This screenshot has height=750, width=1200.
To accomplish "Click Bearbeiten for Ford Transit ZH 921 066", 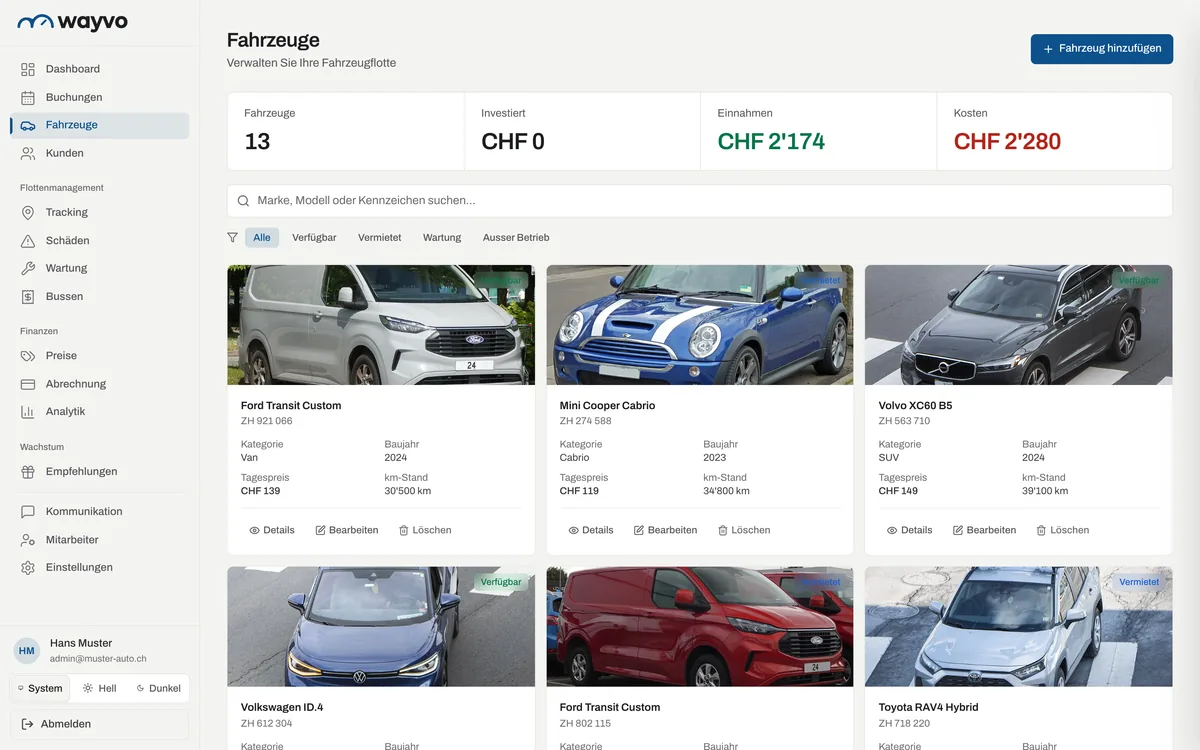I will [x=347, y=530].
